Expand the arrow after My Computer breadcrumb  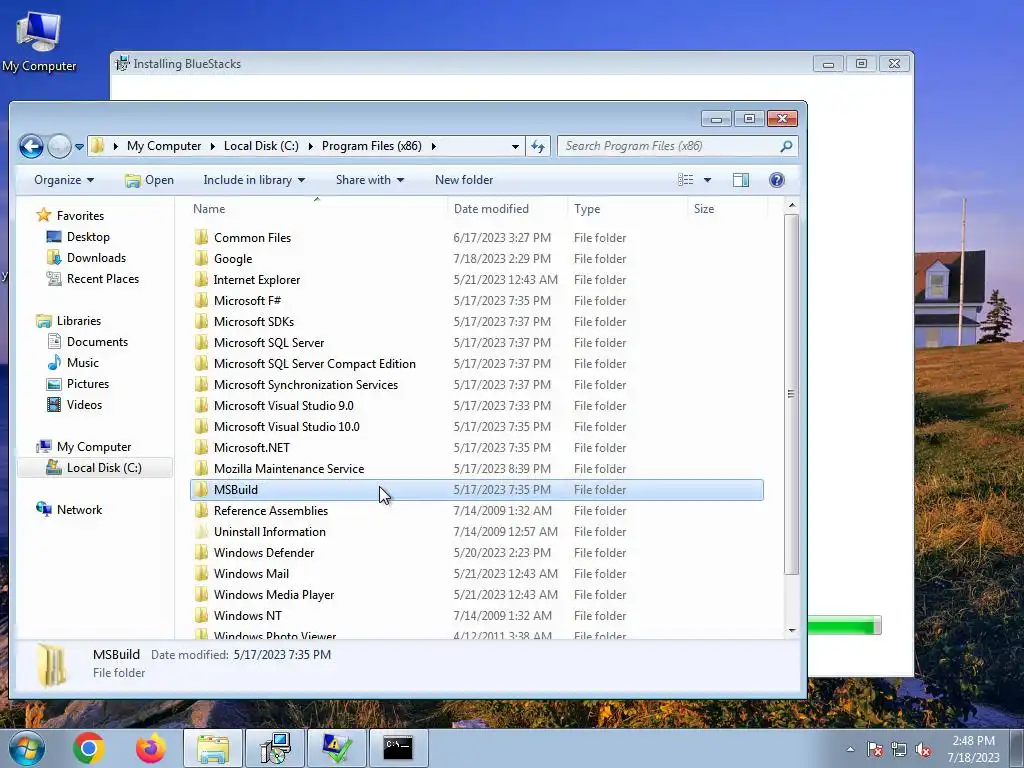212,146
